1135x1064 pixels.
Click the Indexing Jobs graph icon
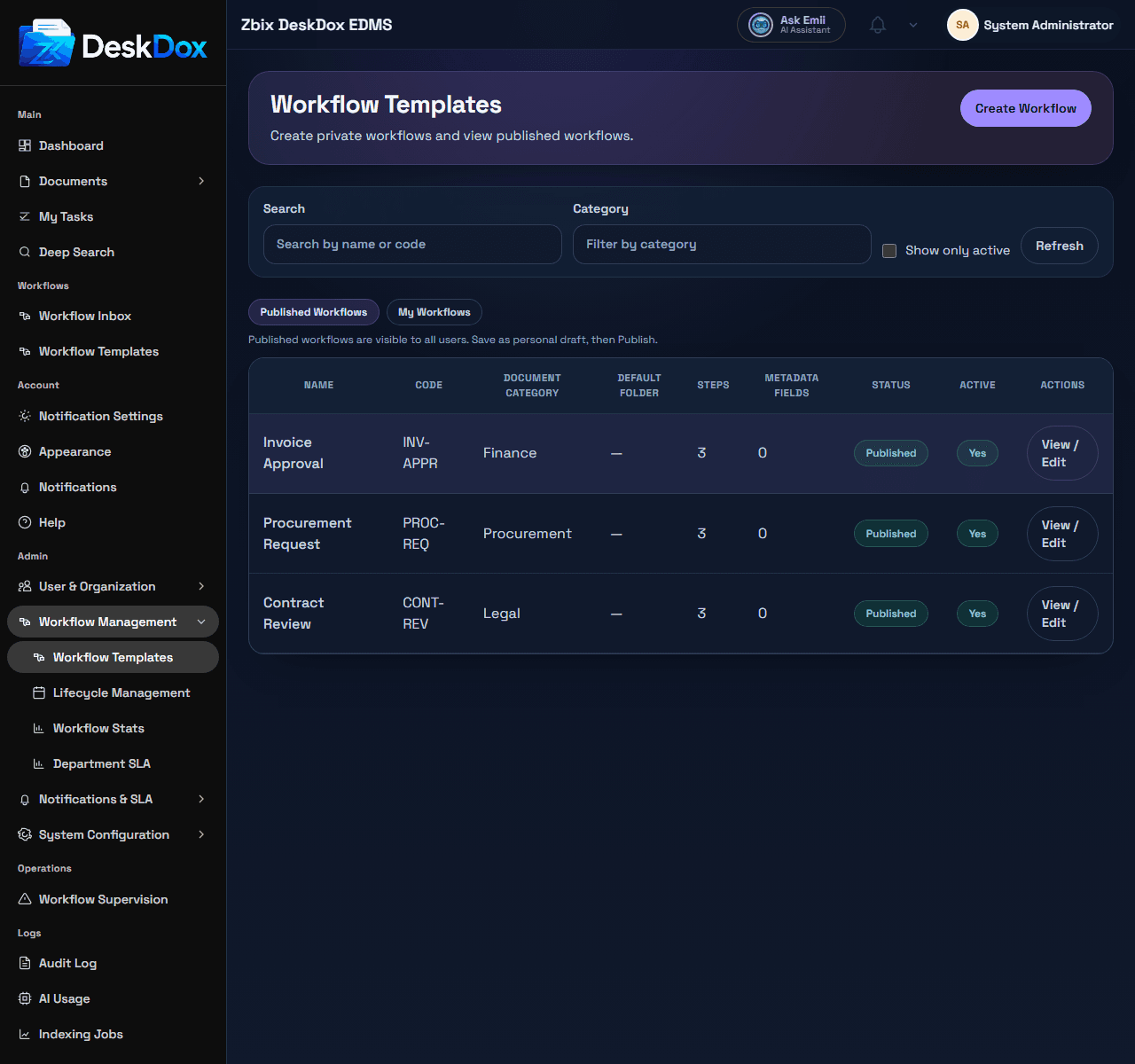pos(25,1034)
